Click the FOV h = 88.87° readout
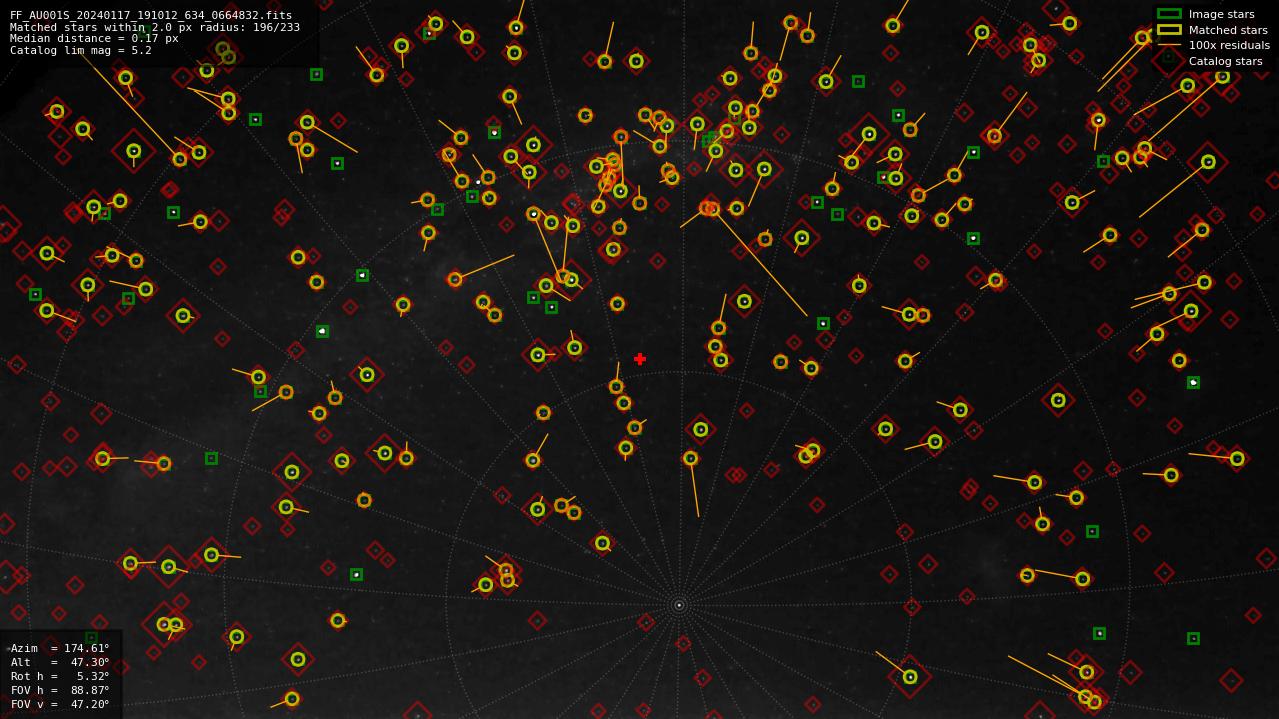This screenshot has height=719, width=1279. coord(60,690)
